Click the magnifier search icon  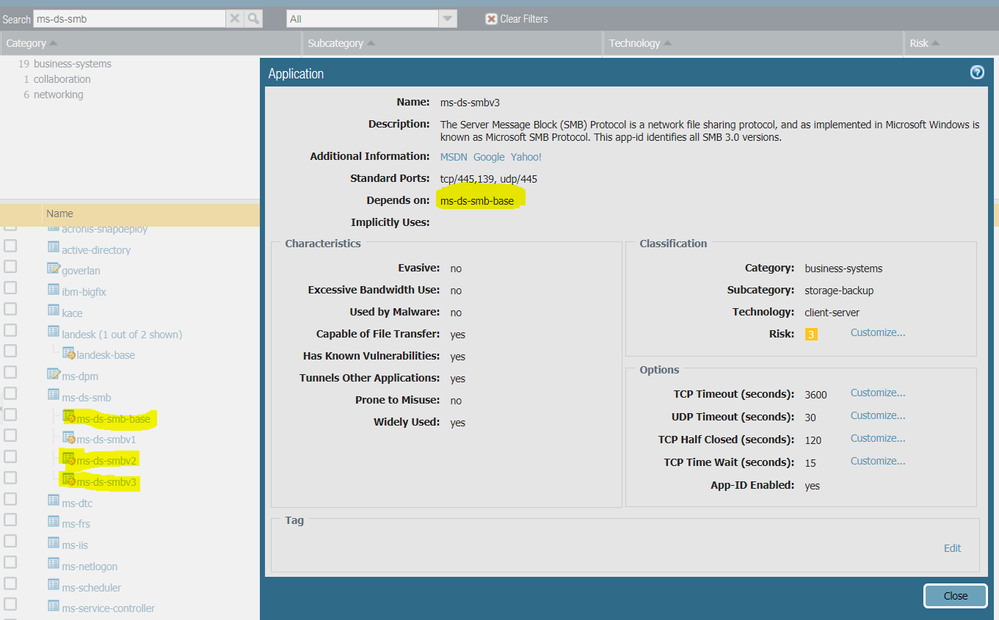pyautogui.click(x=254, y=19)
